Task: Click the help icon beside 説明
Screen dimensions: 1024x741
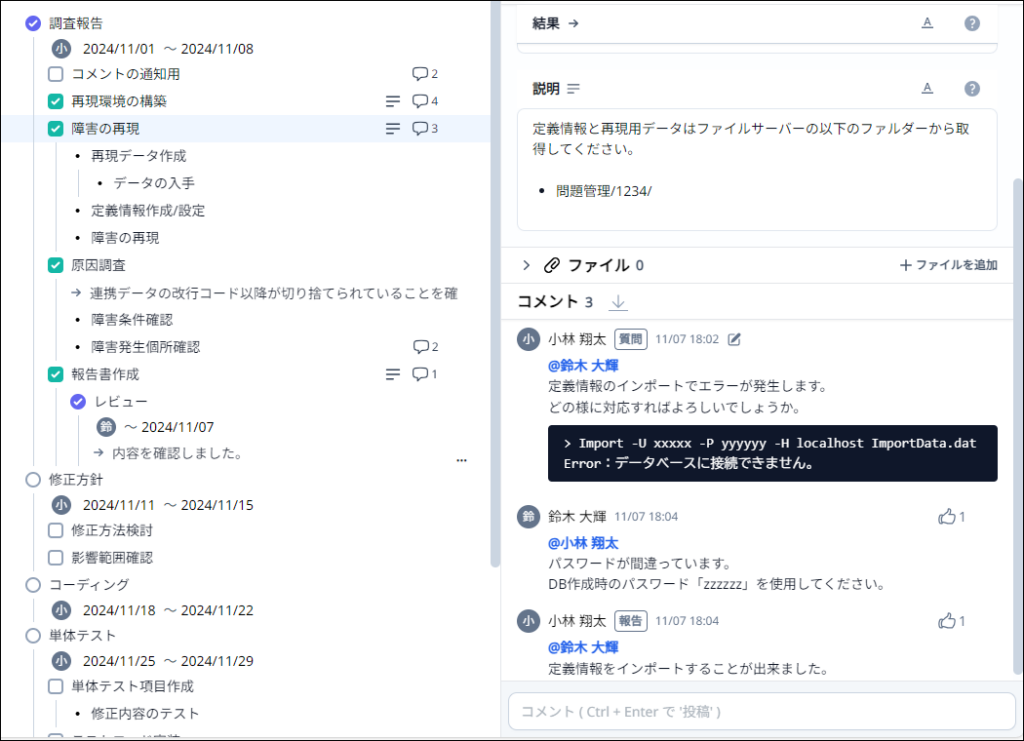Action: point(972,89)
